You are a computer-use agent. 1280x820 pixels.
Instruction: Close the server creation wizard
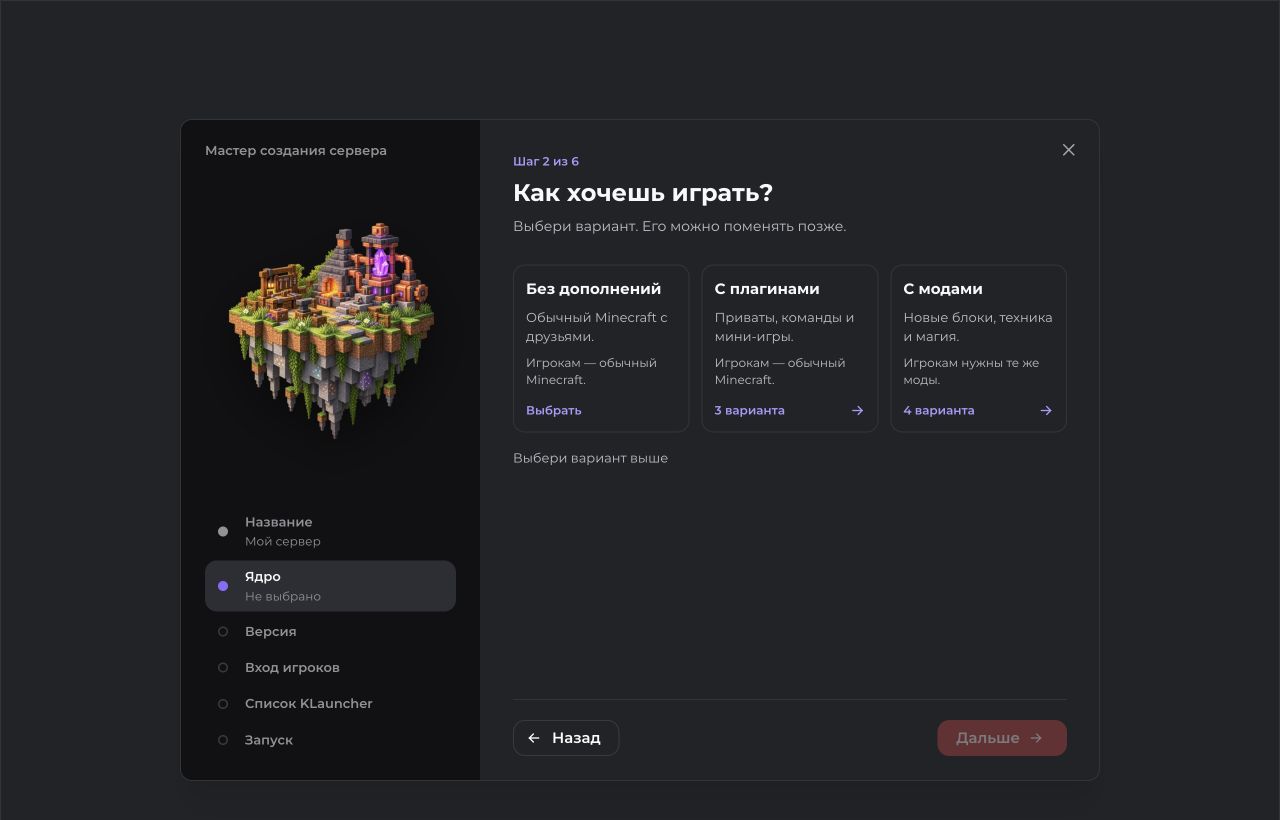(x=1068, y=150)
